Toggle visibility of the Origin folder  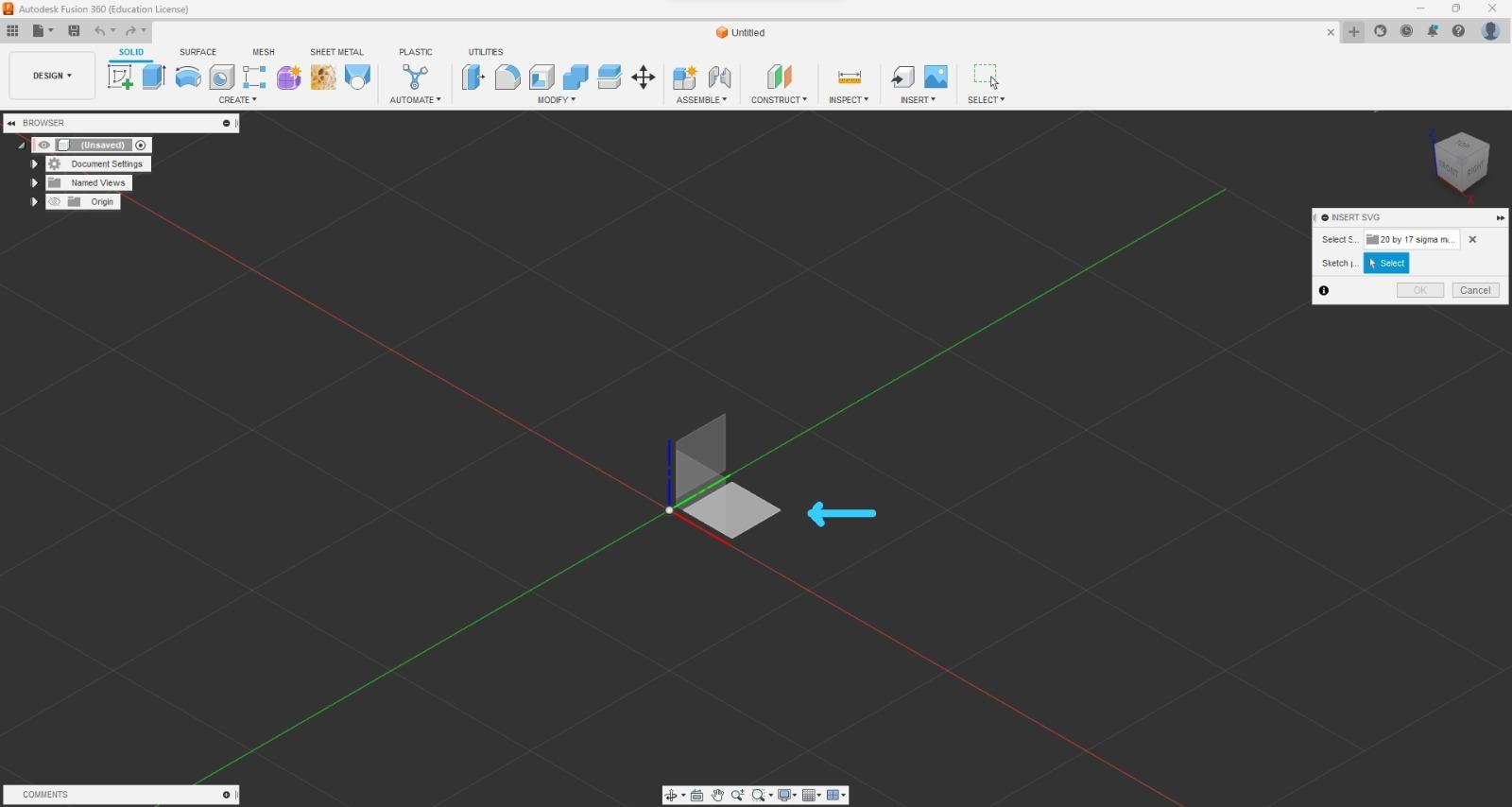click(55, 202)
